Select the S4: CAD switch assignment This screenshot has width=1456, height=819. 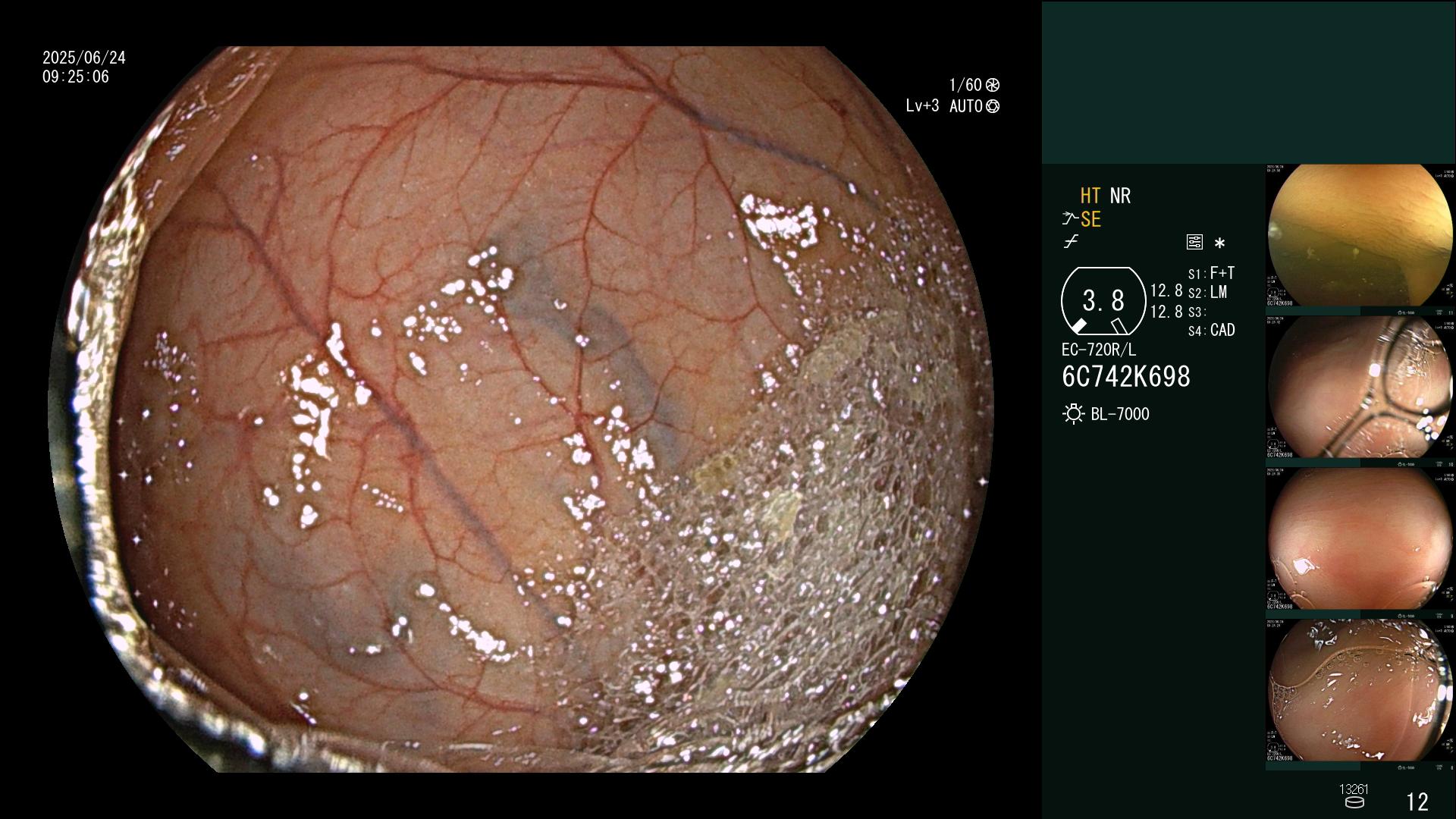[1212, 330]
